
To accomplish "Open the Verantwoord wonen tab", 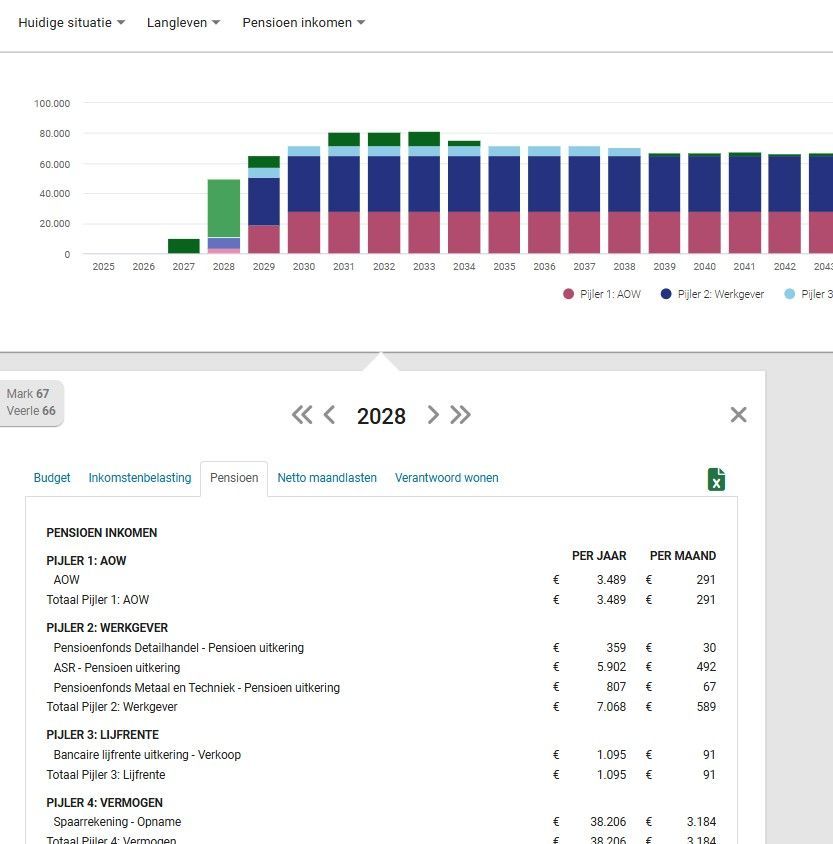I will tap(446, 478).
